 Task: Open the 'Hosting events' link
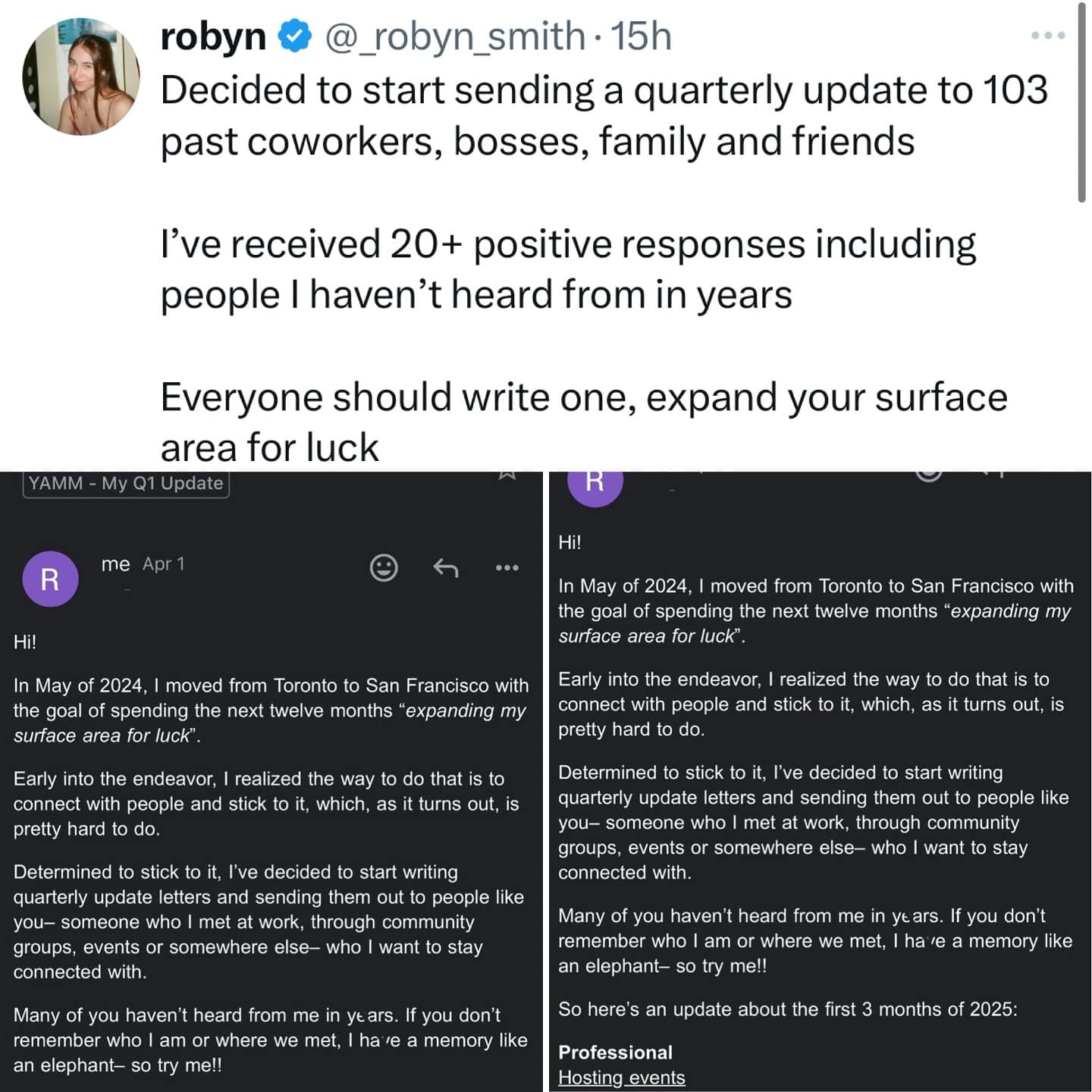coord(621,1078)
